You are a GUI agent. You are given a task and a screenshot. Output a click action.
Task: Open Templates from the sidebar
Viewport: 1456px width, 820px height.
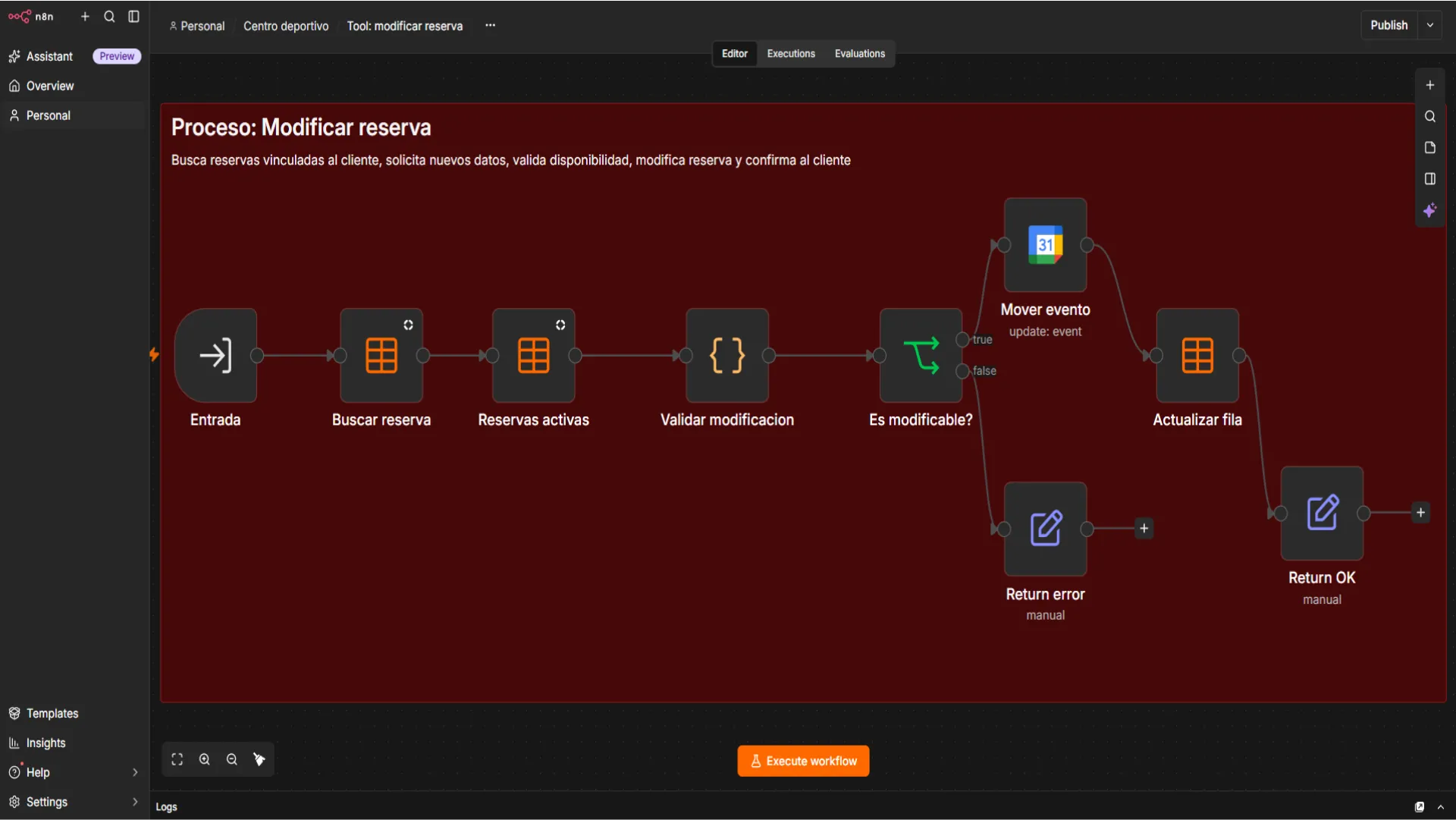click(74, 713)
